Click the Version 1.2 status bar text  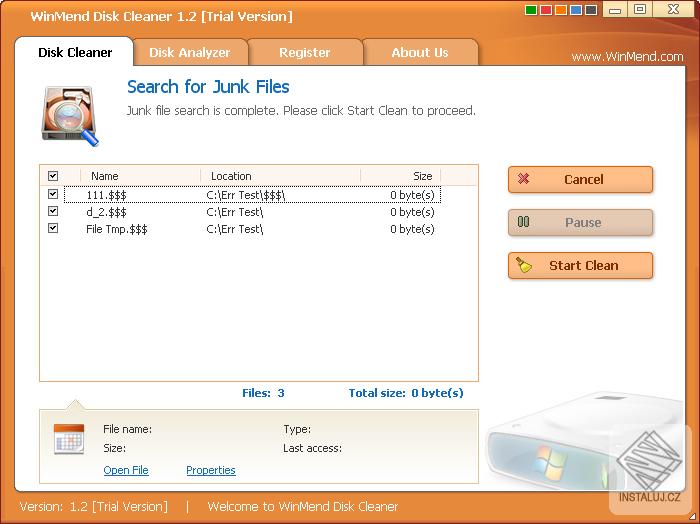click(x=94, y=507)
